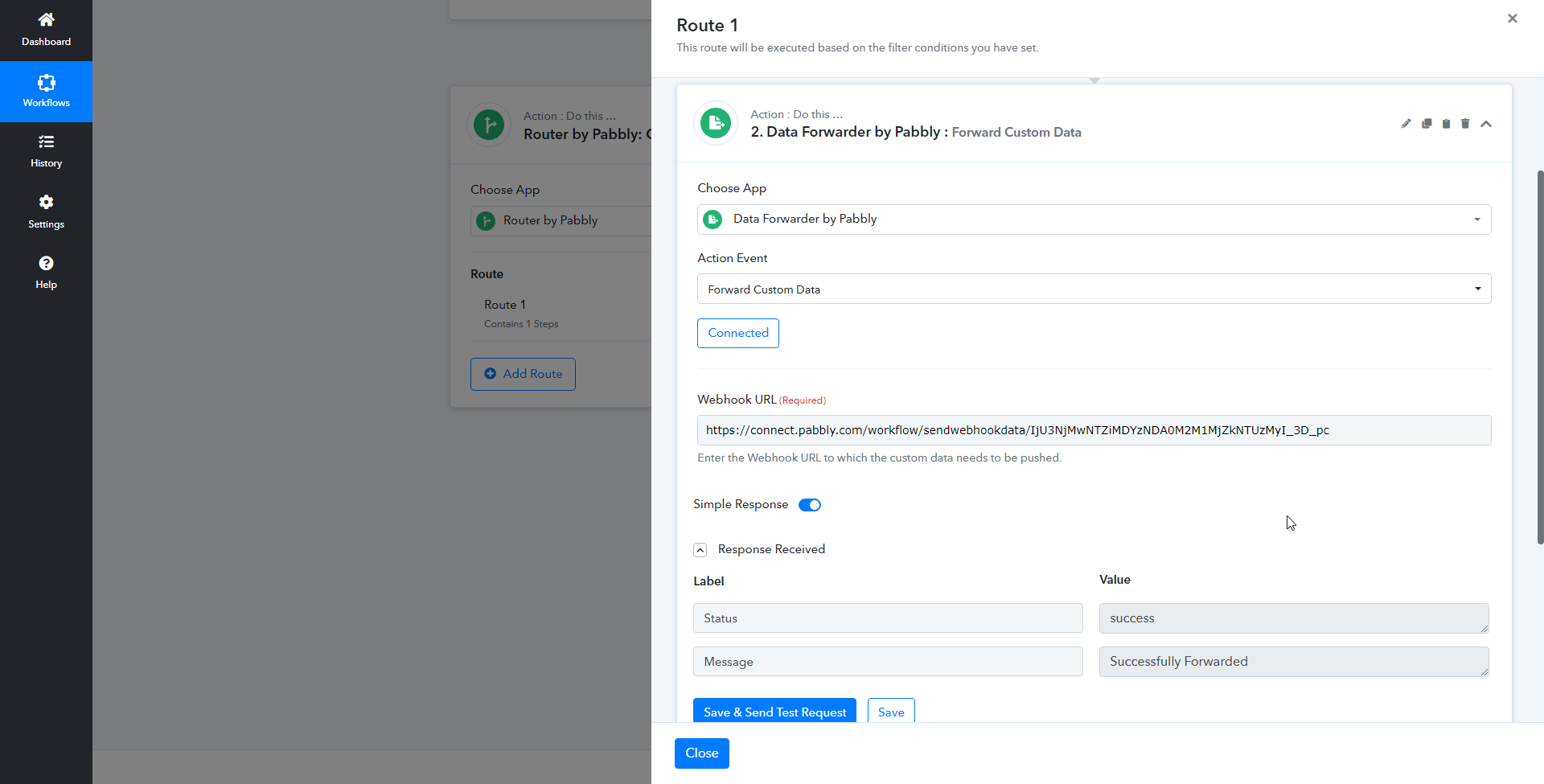
Task: Open the Action Event dropdown
Action: point(1094,289)
